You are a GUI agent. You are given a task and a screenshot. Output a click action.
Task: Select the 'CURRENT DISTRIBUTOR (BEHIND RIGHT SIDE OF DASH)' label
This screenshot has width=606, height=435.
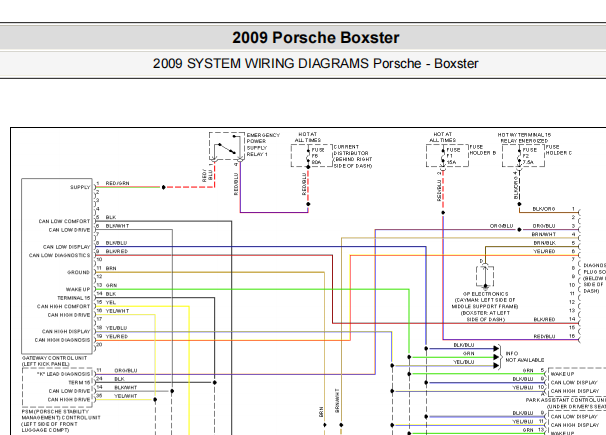(x=353, y=156)
